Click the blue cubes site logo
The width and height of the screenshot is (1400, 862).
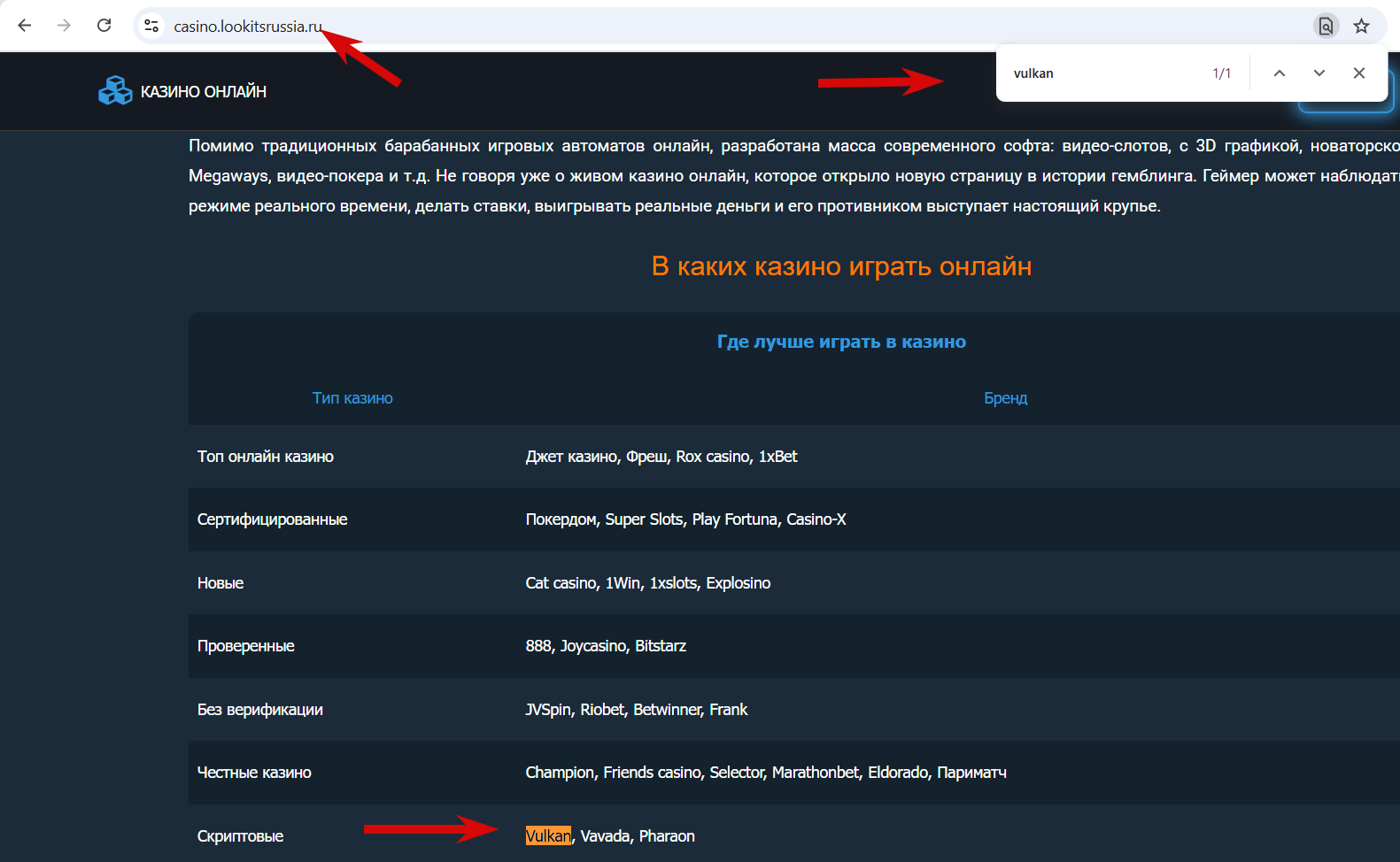pos(115,90)
